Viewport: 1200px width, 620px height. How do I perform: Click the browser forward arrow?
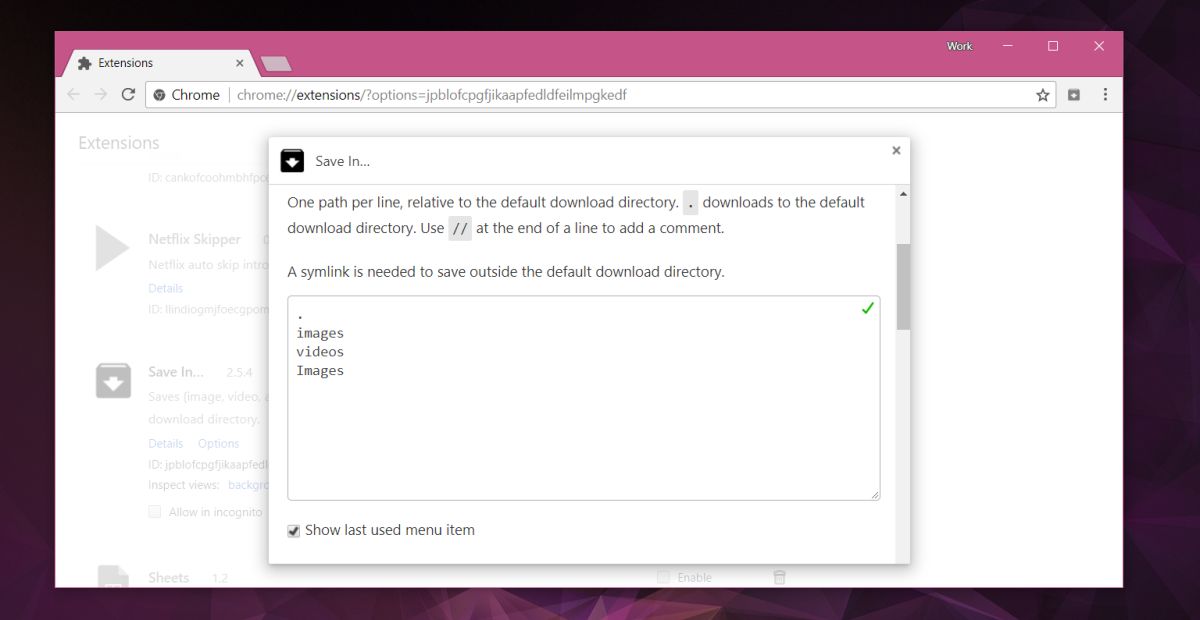pyautogui.click(x=101, y=94)
